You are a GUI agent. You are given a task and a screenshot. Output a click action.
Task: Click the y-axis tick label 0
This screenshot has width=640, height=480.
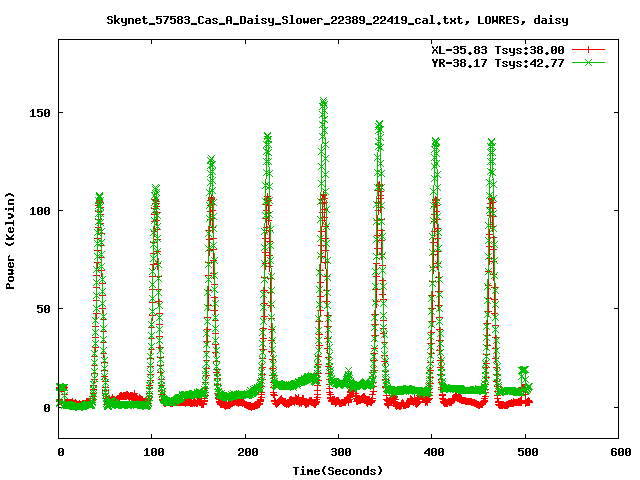47,408
